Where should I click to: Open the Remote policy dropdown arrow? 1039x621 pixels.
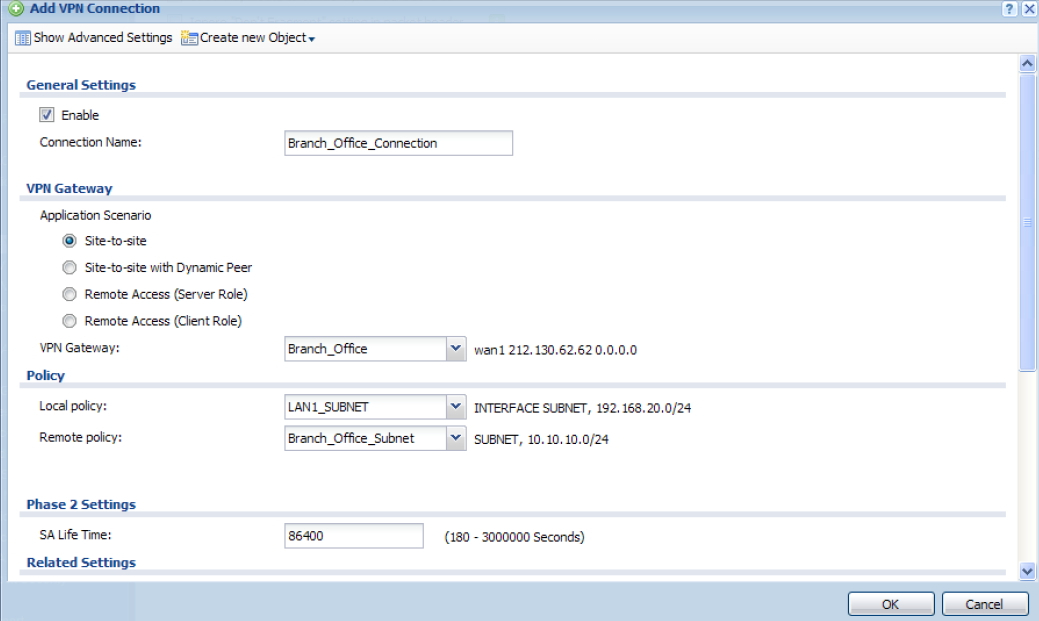click(x=455, y=438)
